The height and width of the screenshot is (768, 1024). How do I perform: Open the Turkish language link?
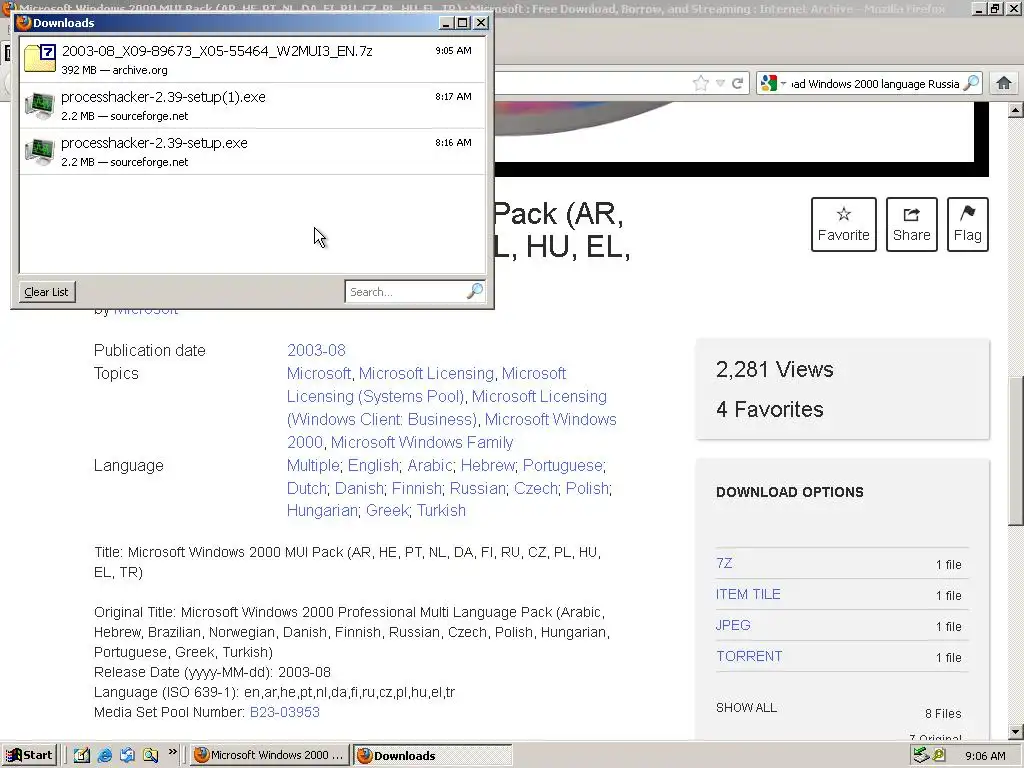coord(441,510)
